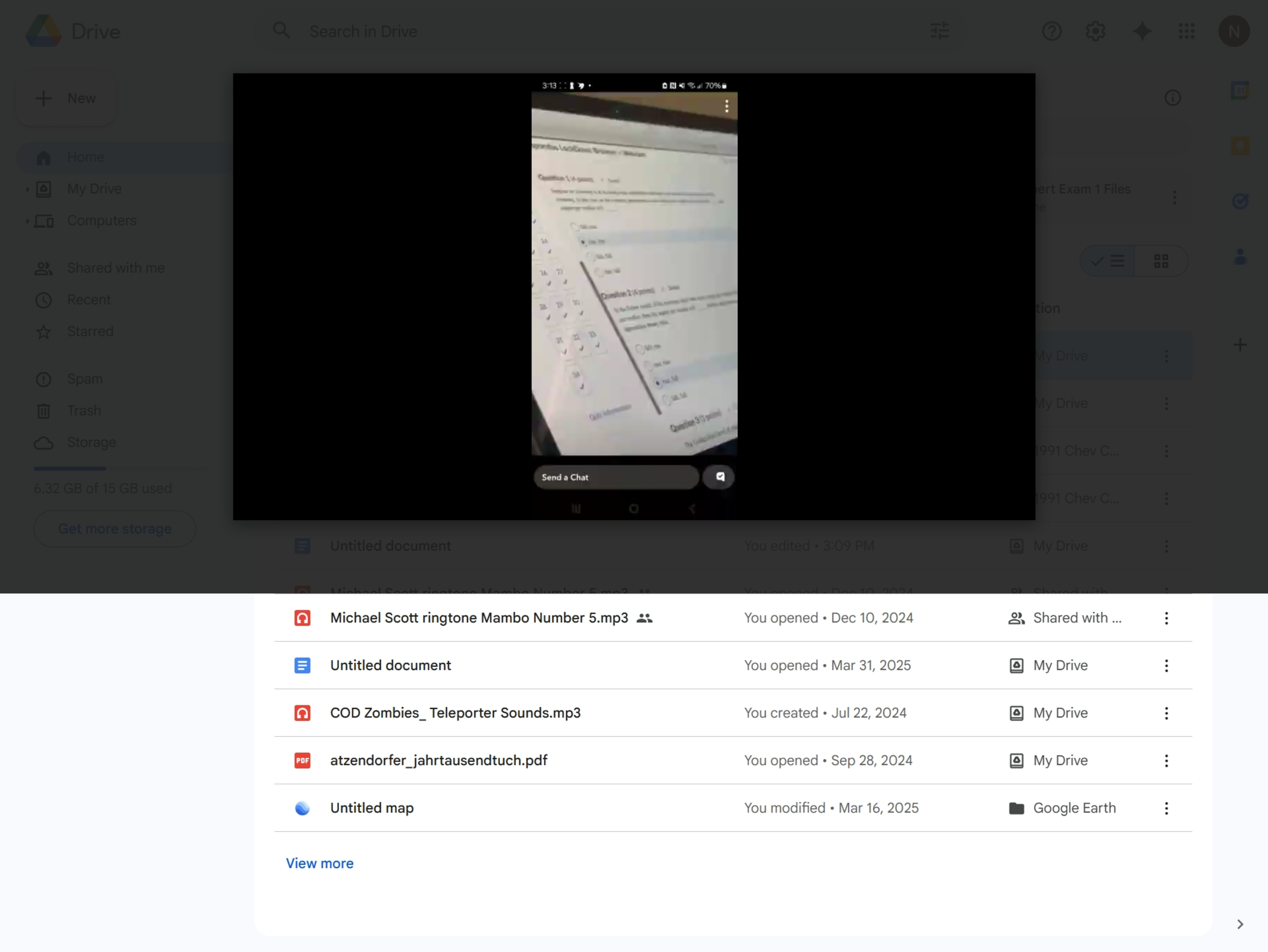Open Google Calendar in side panel
Image resolution: width=1268 pixels, height=952 pixels.
[1240, 91]
